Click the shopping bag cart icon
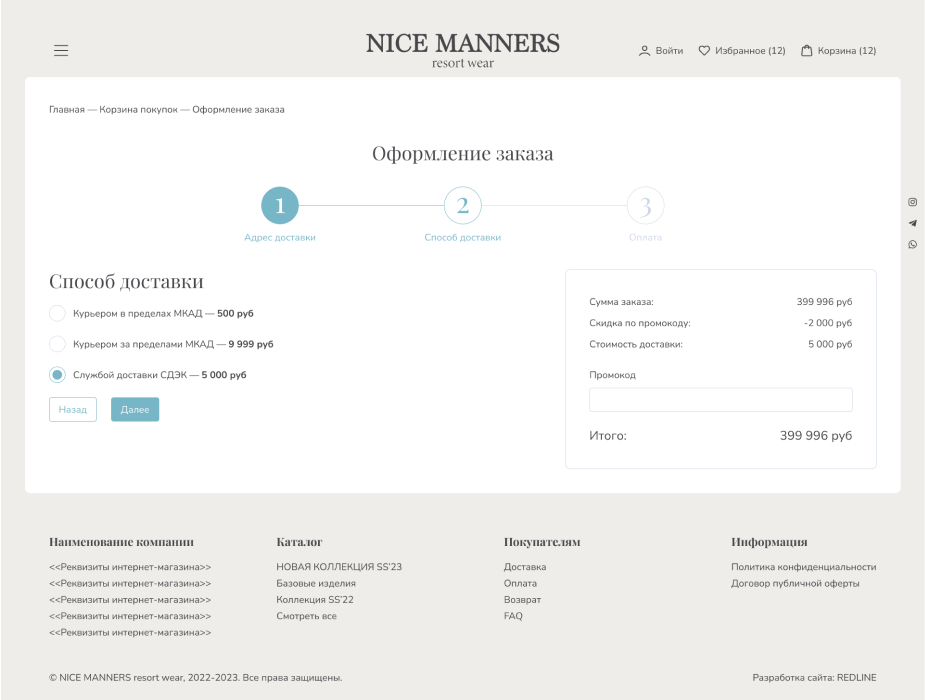This screenshot has height=700, width=925. [x=807, y=51]
